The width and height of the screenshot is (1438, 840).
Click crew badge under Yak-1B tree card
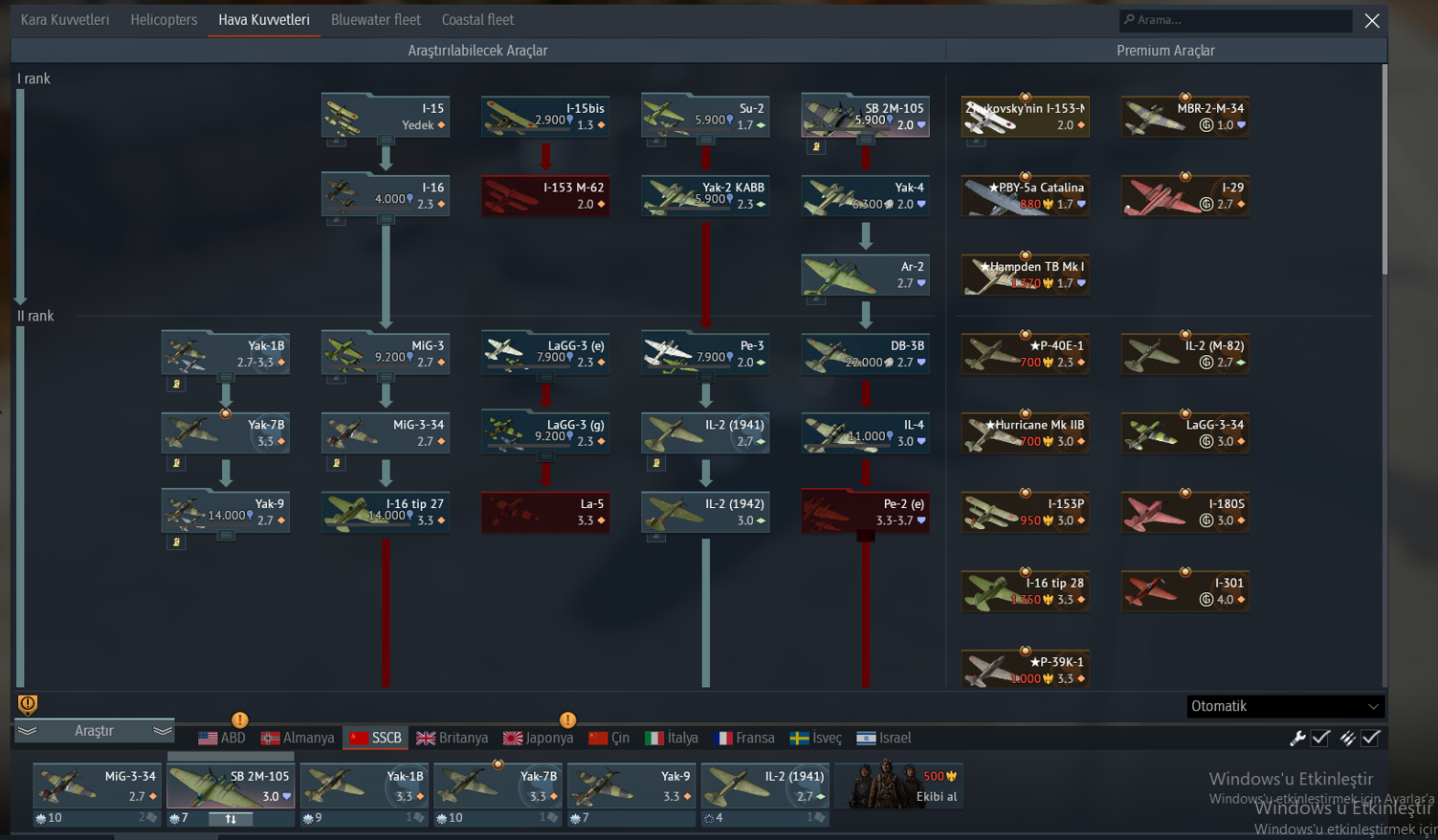[x=176, y=385]
